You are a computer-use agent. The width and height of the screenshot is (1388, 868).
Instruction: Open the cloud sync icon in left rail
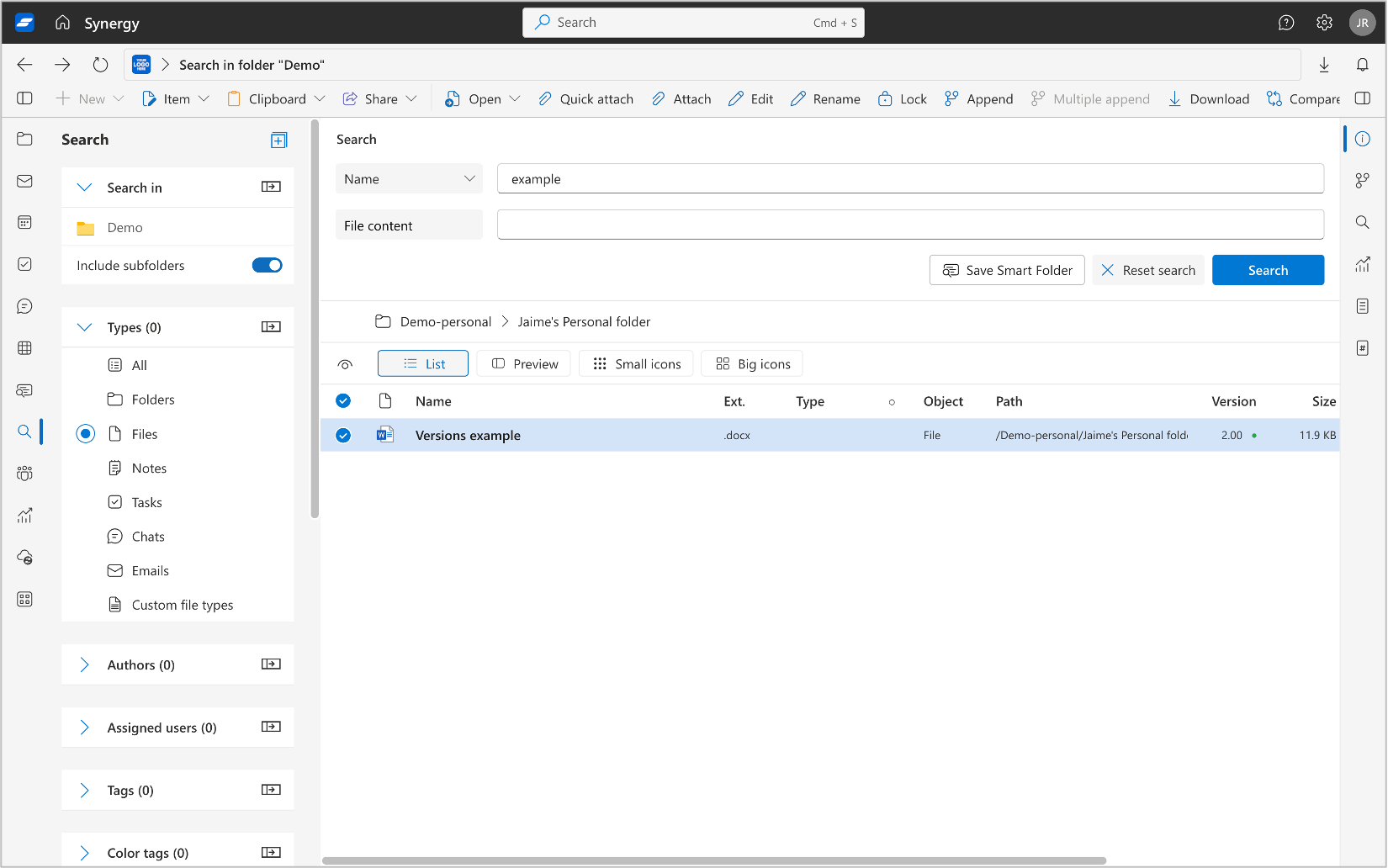[24, 557]
